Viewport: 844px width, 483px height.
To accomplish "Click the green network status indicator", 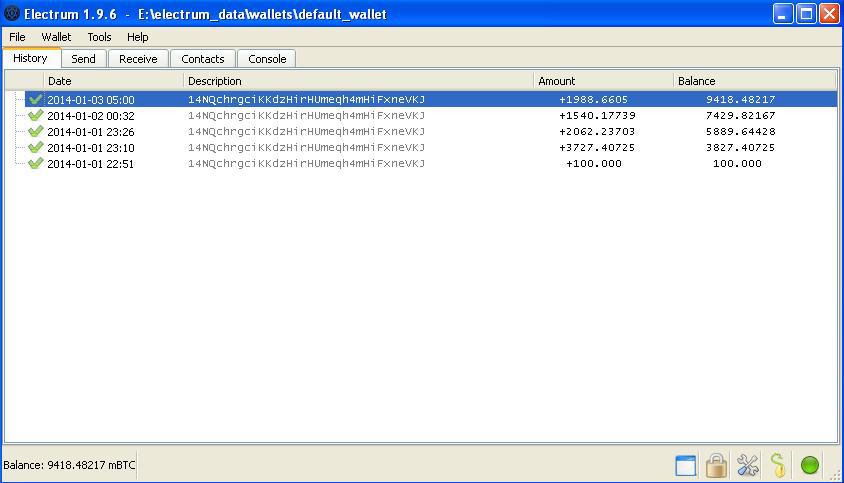I will [810, 465].
